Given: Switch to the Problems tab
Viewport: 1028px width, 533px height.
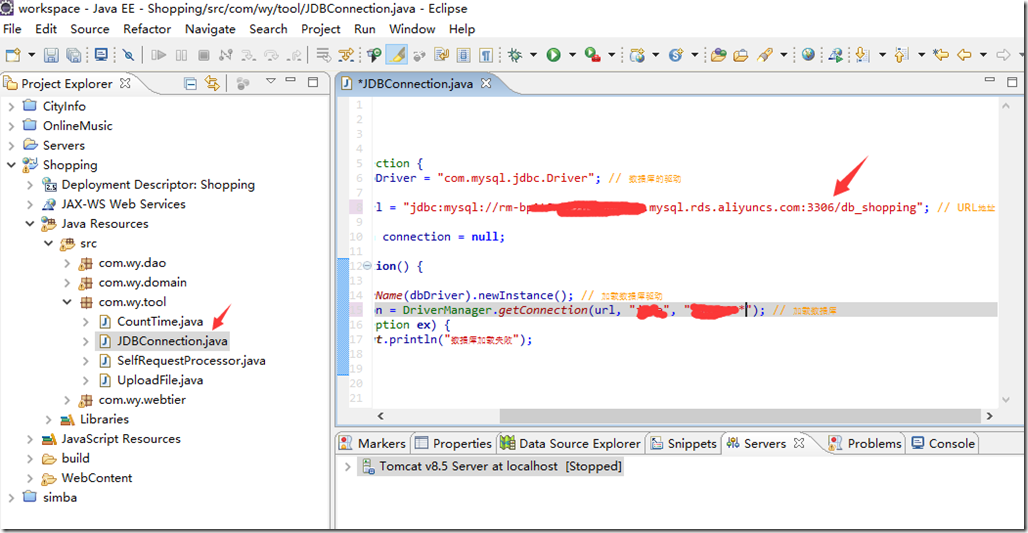Looking at the screenshot, I should point(865,444).
